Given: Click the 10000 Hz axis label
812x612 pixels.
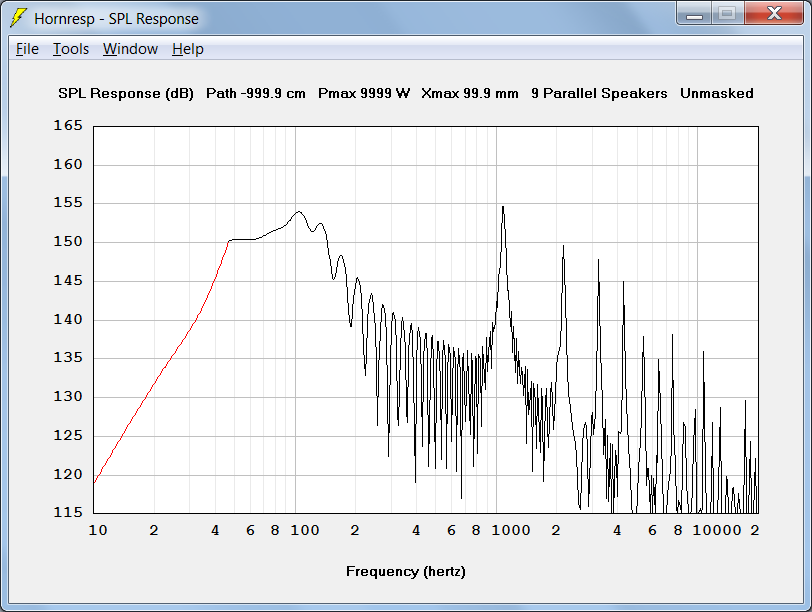Looking at the screenshot, I should [717, 530].
